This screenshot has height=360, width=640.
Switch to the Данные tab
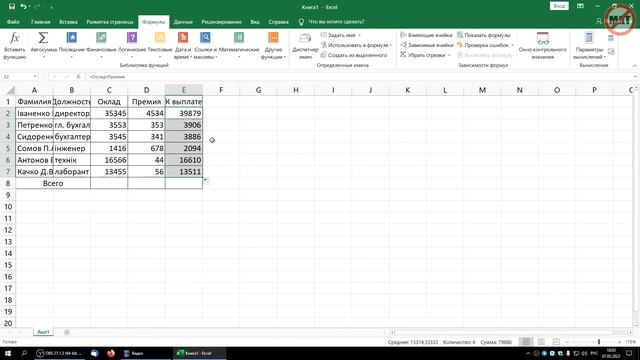[183, 22]
